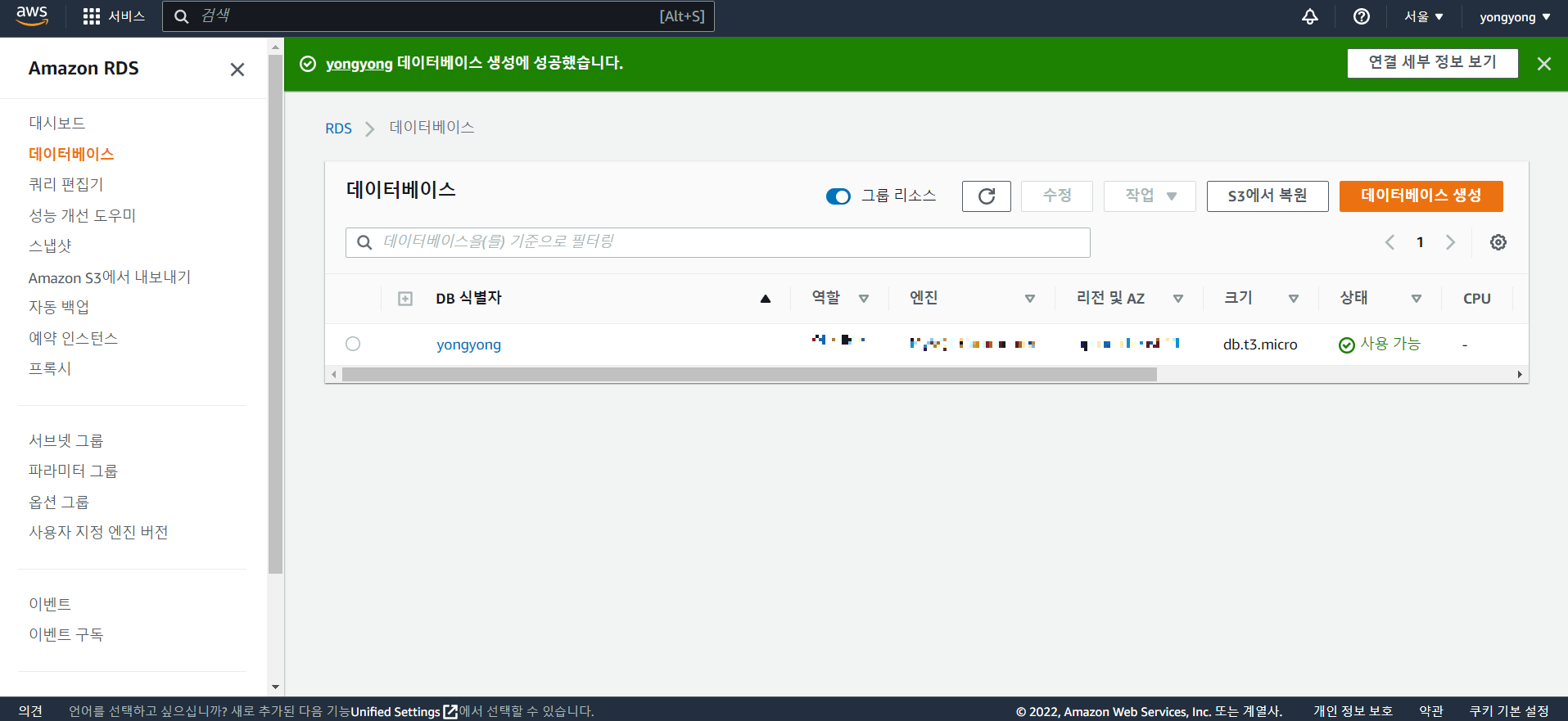Expand all rows plus icon in header
This screenshot has width=1568, height=721.
pos(405,299)
